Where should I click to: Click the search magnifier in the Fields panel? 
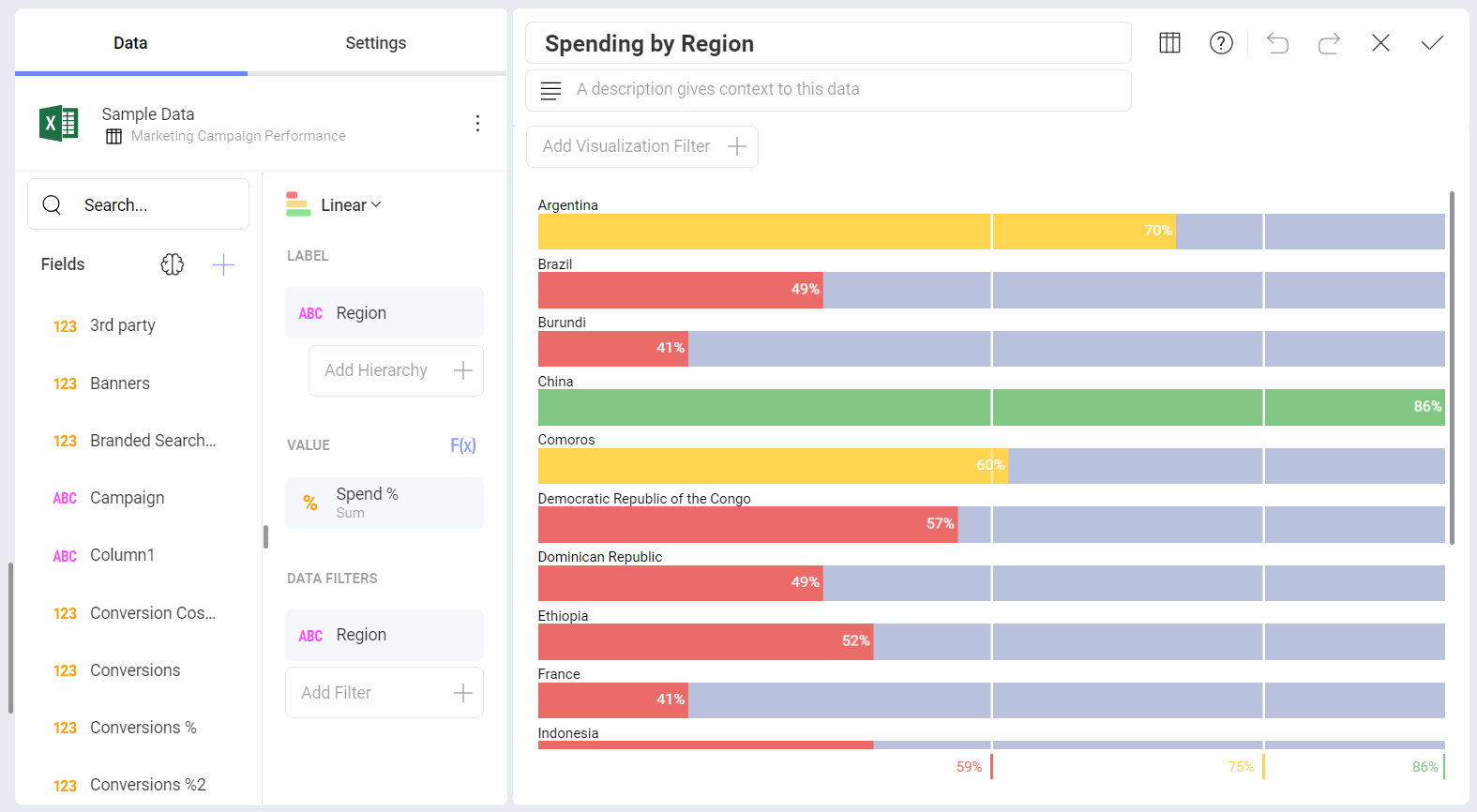point(52,203)
